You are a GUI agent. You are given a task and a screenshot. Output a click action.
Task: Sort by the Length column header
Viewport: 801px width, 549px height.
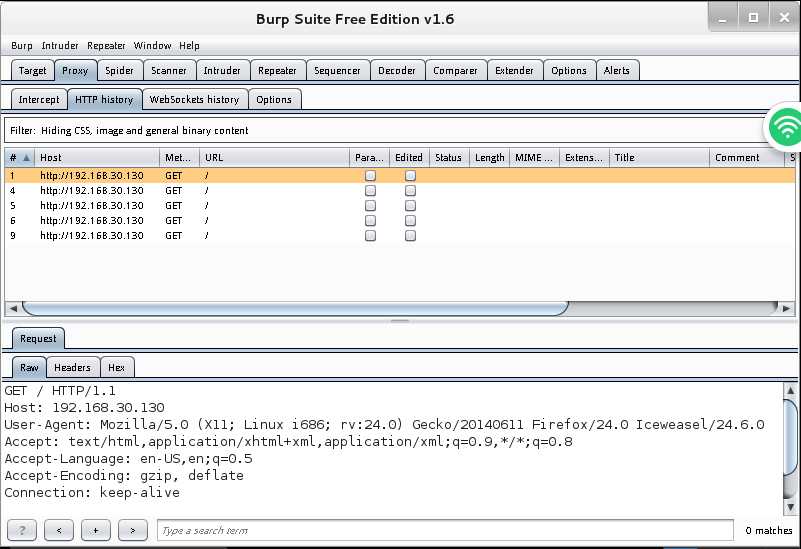coord(489,157)
